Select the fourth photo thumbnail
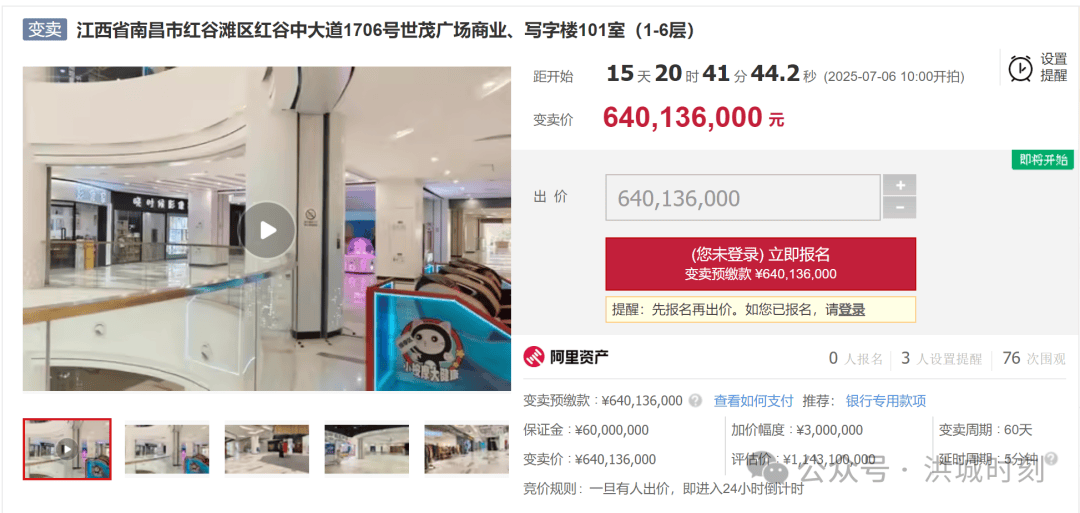The width and height of the screenshot is (1080, 513). point(366,449)
